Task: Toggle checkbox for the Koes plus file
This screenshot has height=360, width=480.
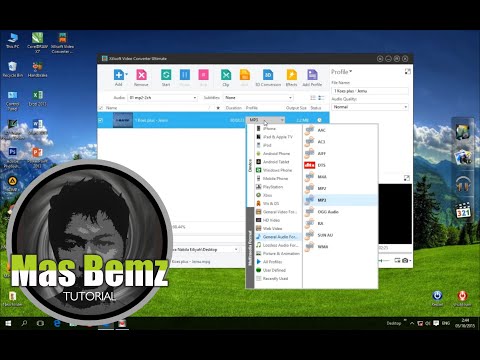Action: (101, 120)
